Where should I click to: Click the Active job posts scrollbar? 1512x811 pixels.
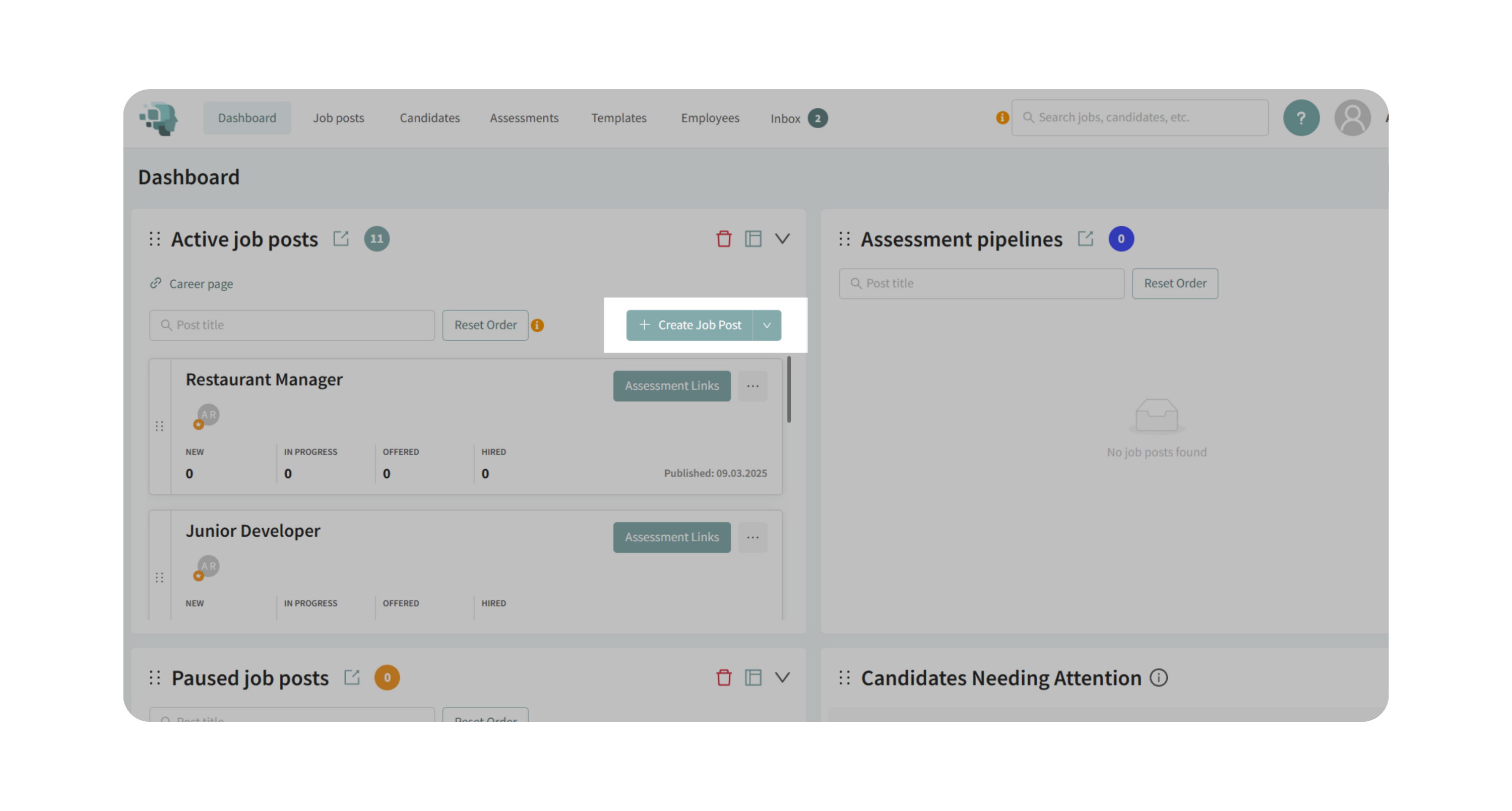pos(788,389)
